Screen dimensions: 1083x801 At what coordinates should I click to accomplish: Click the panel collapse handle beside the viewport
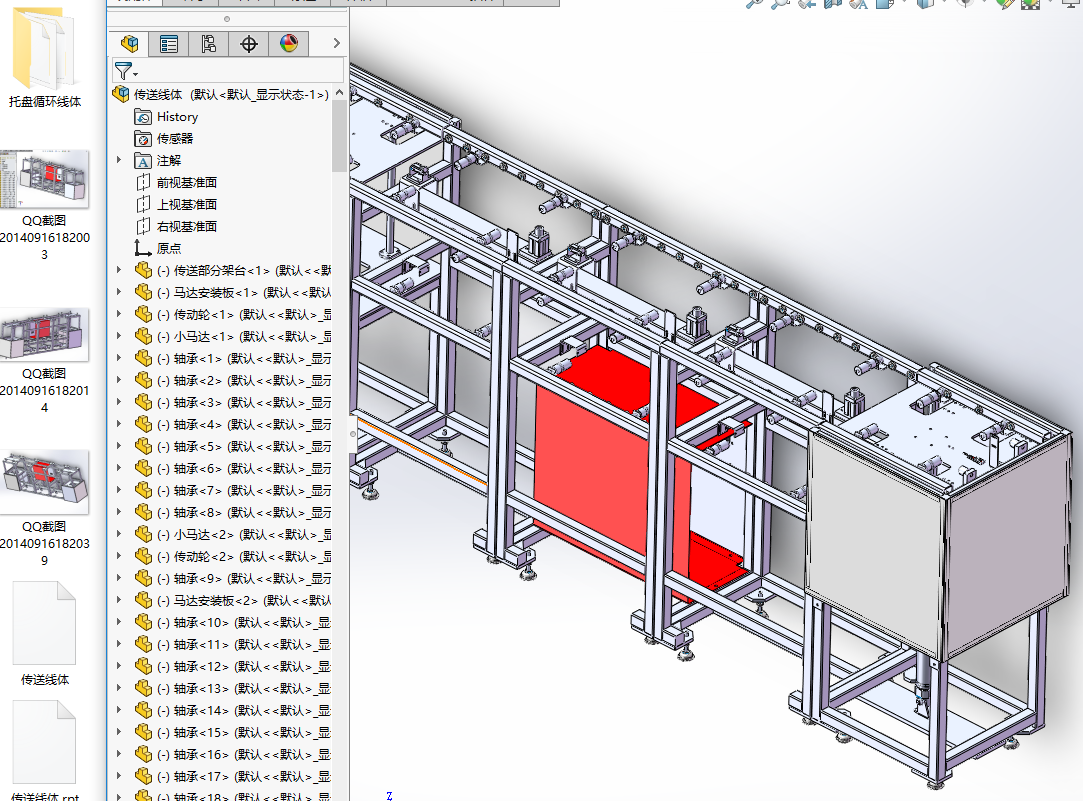pos(353,434)
